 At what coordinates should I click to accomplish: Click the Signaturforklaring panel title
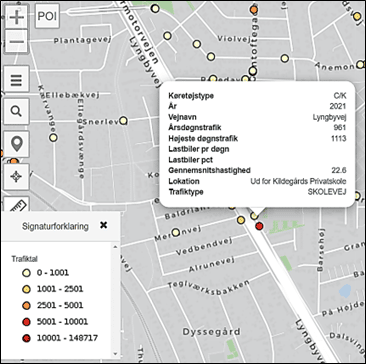55,226
